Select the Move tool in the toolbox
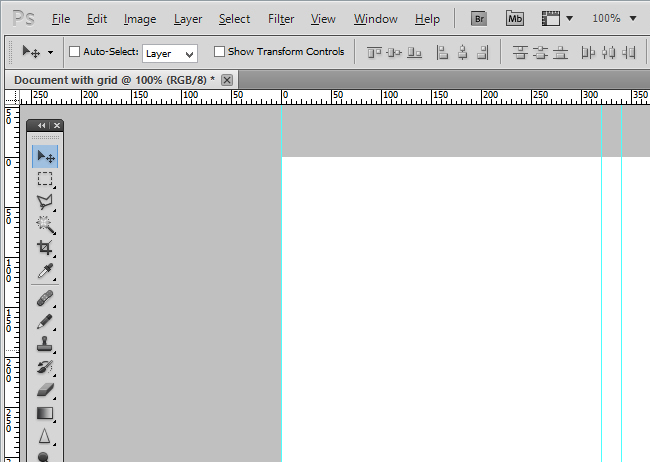This screenshot has width=650, height=462. tap(45, 156)
